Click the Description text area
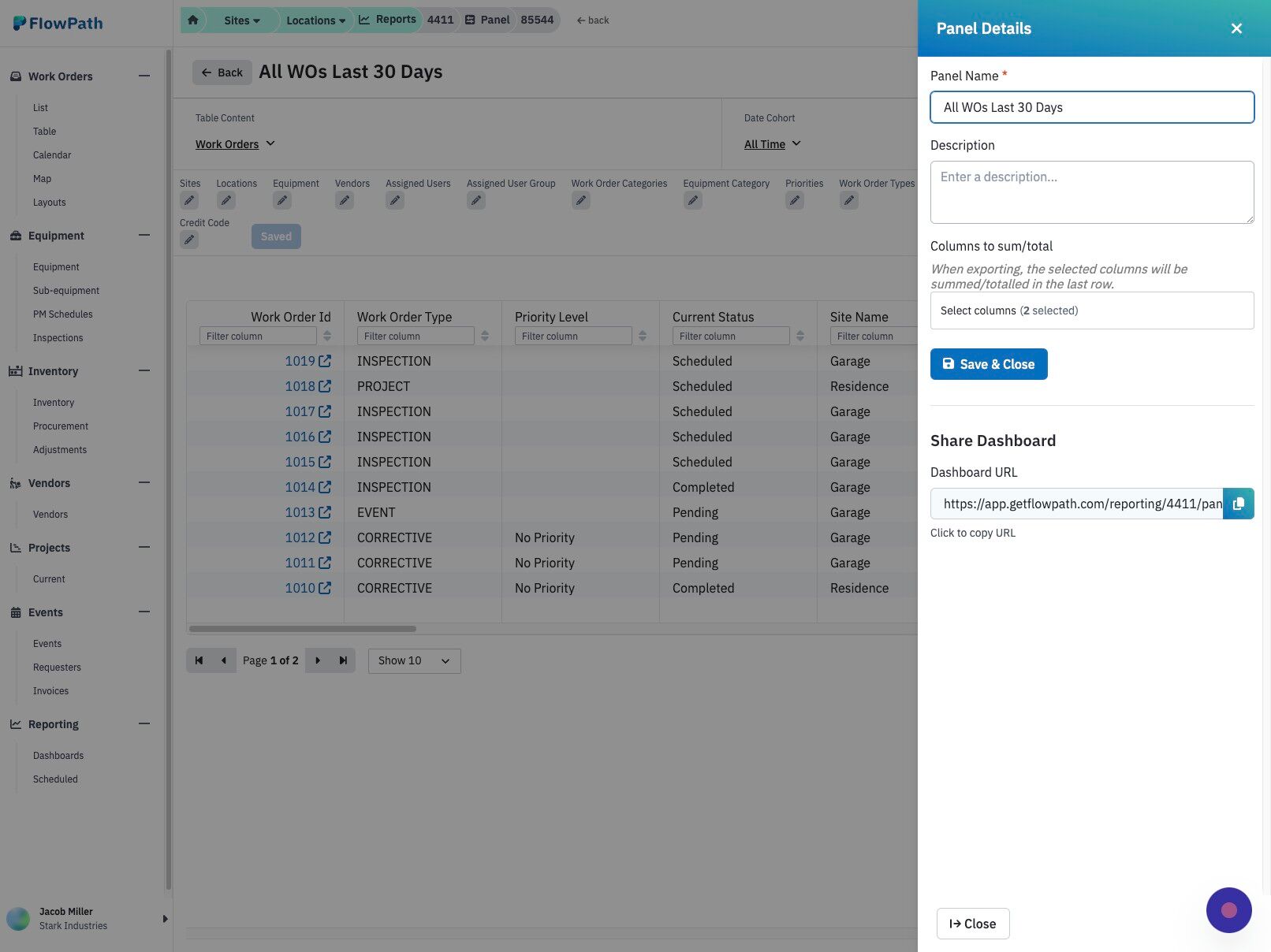The width and height of the screenshot is (1271, 952). 1092,192
